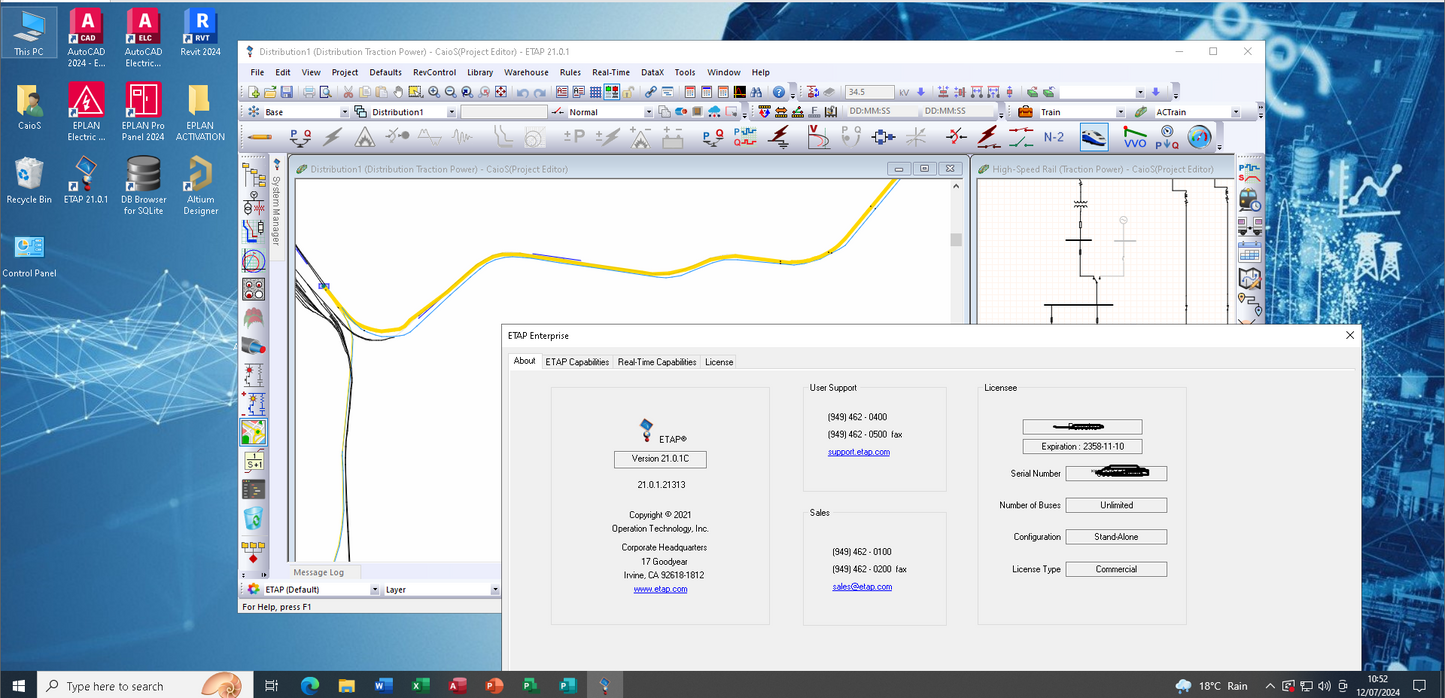This screenshot has height=698, width=1445.
Task: Open the File menu
Action: [257, 72]
